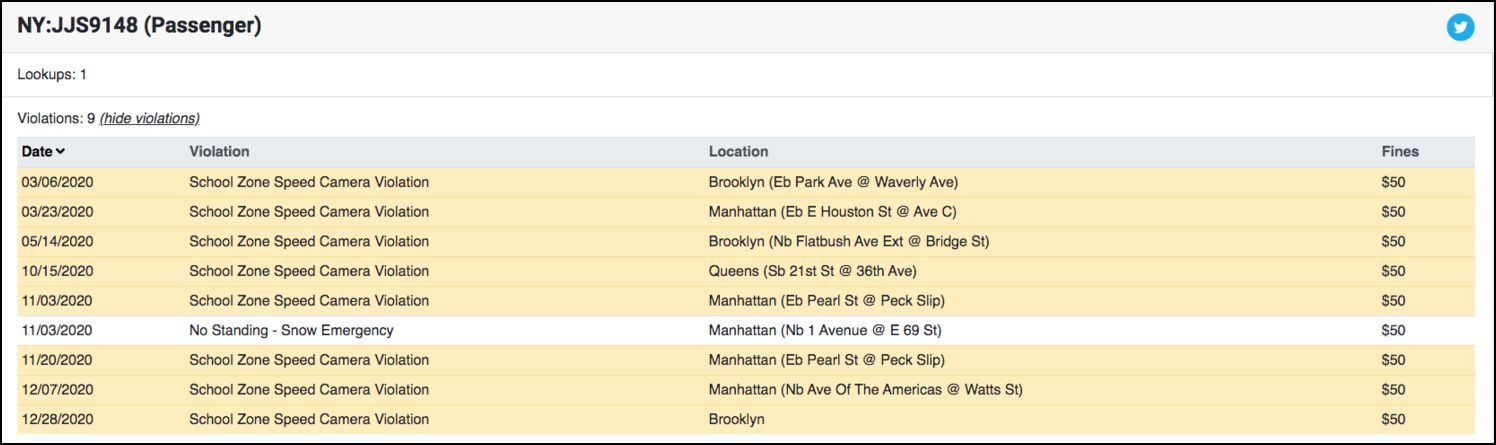
Task: Select the NY:JJS9148 (Passenger) plate heading
Action: coord(139,27)
